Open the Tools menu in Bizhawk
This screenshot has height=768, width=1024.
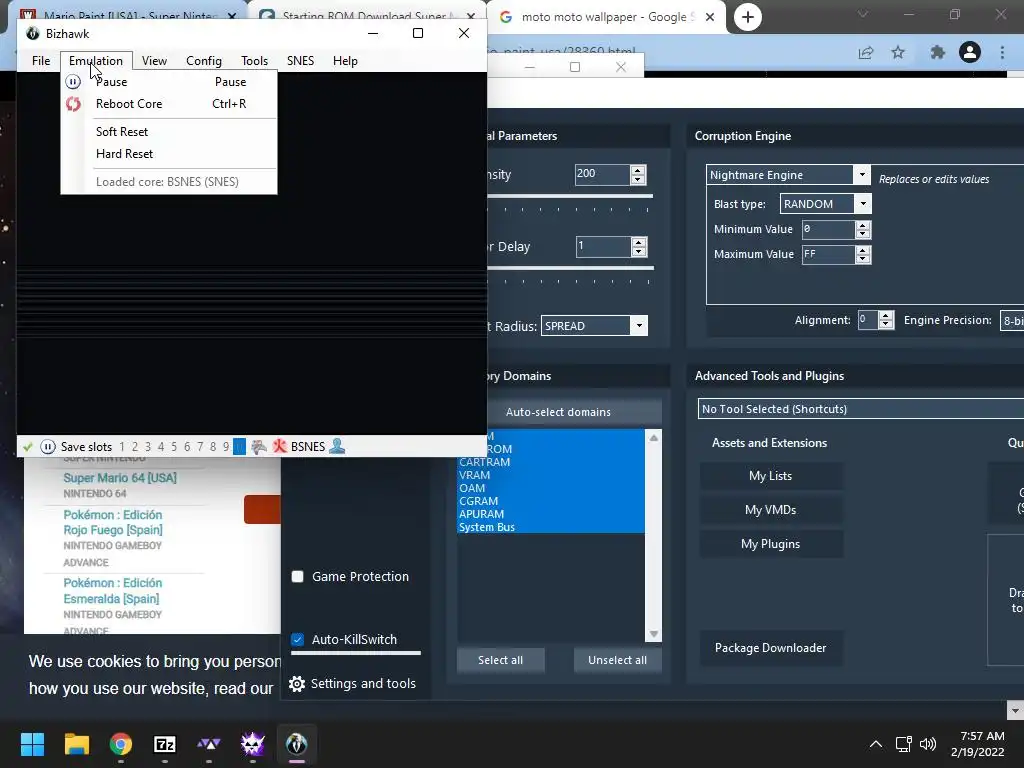click(254, 61)
